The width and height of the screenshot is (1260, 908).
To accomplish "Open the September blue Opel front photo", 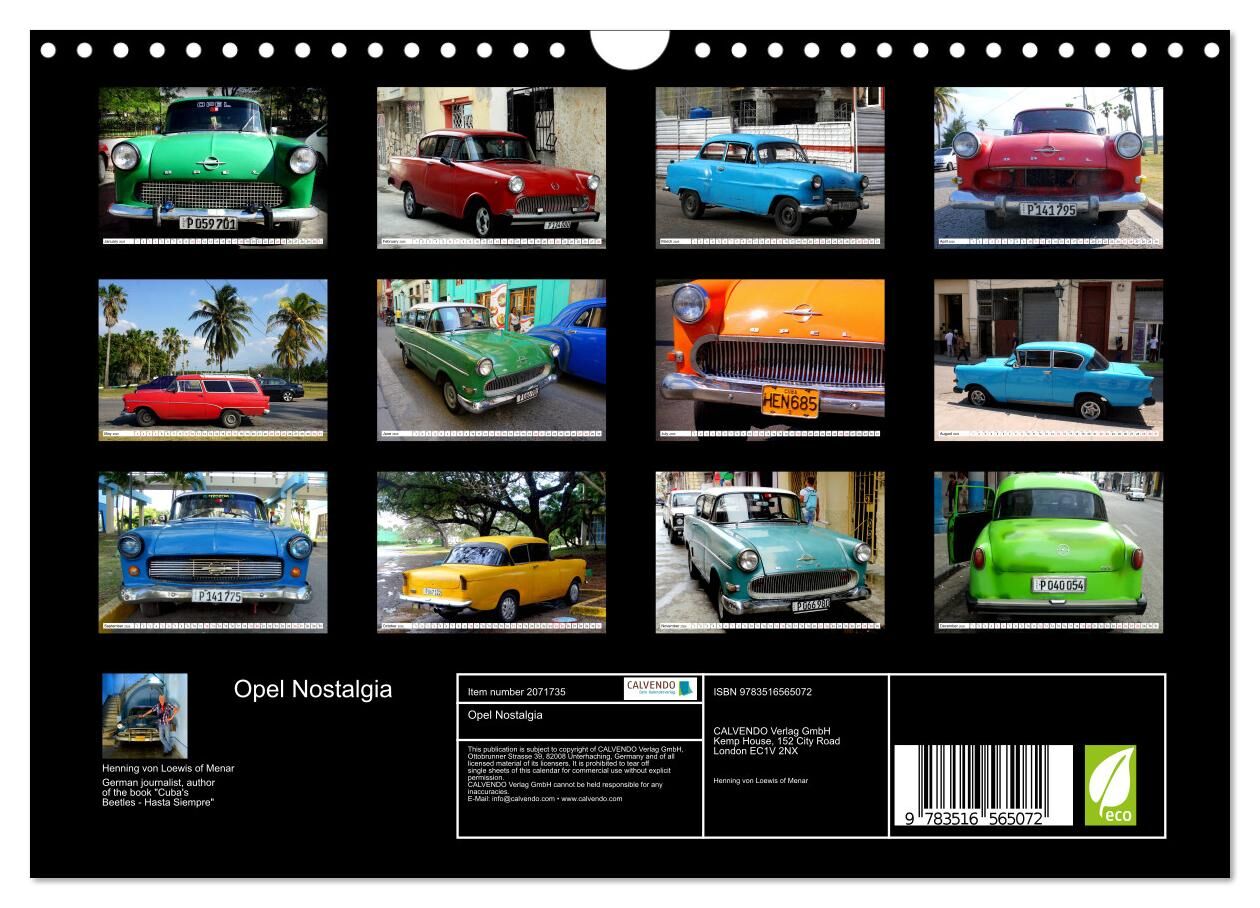I will click(213, 548).
